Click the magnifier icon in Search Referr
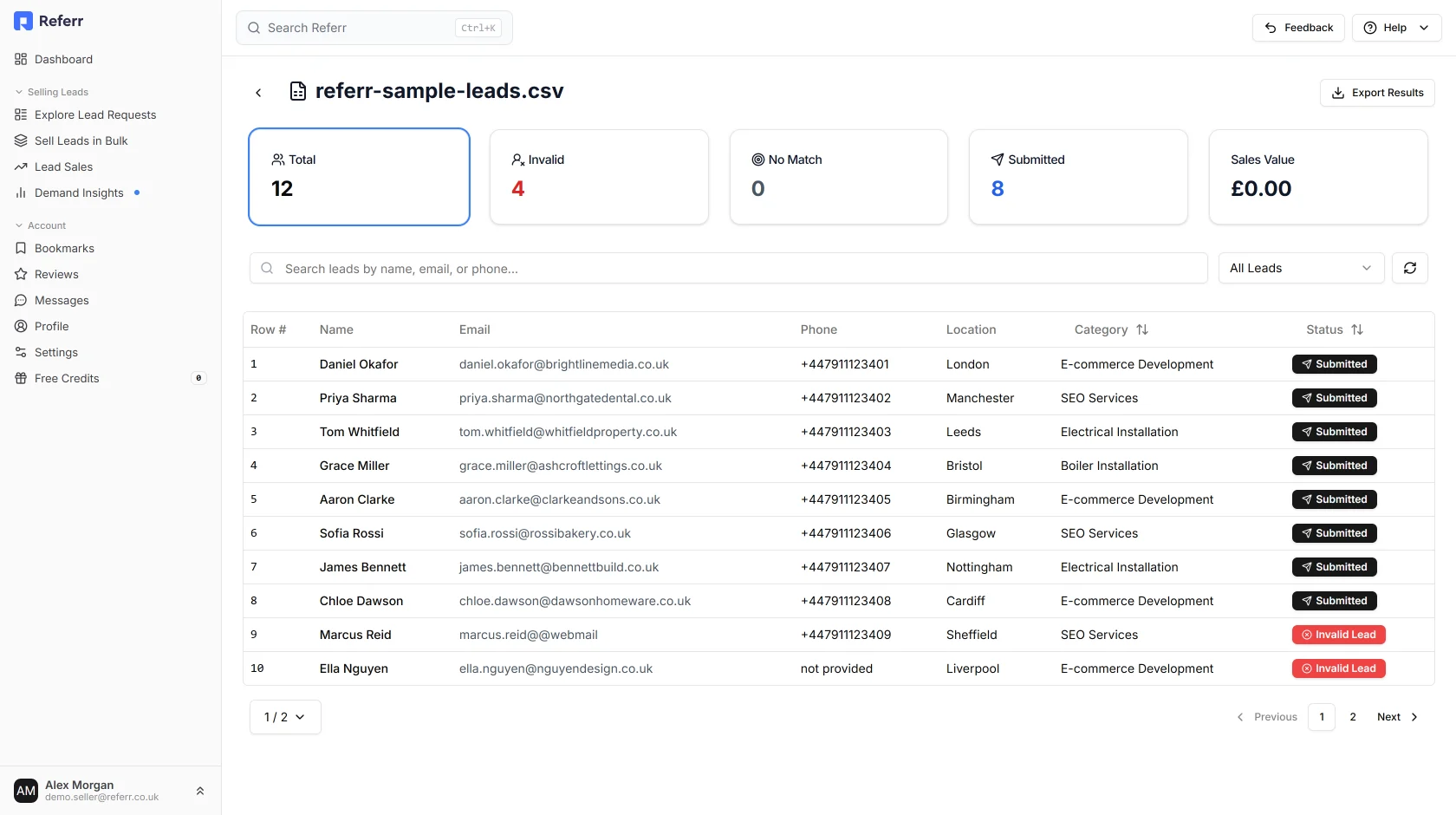The image size is (1456, 815). click(254, 28)
